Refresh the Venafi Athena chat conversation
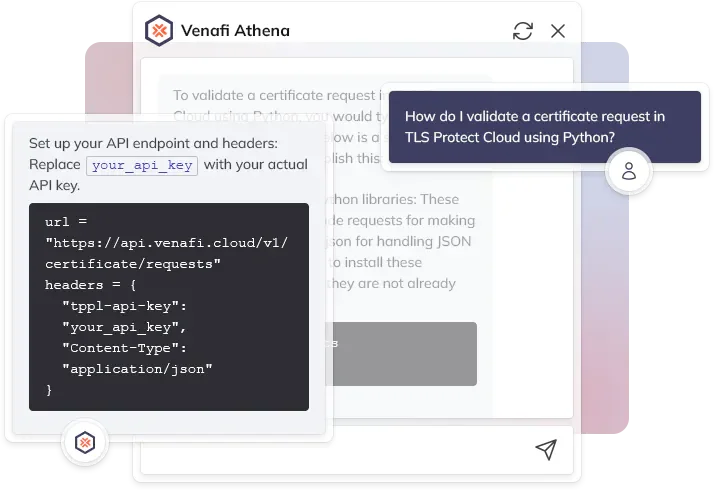The height and width of the screenshot is (490, 714). tap(523, 31)
